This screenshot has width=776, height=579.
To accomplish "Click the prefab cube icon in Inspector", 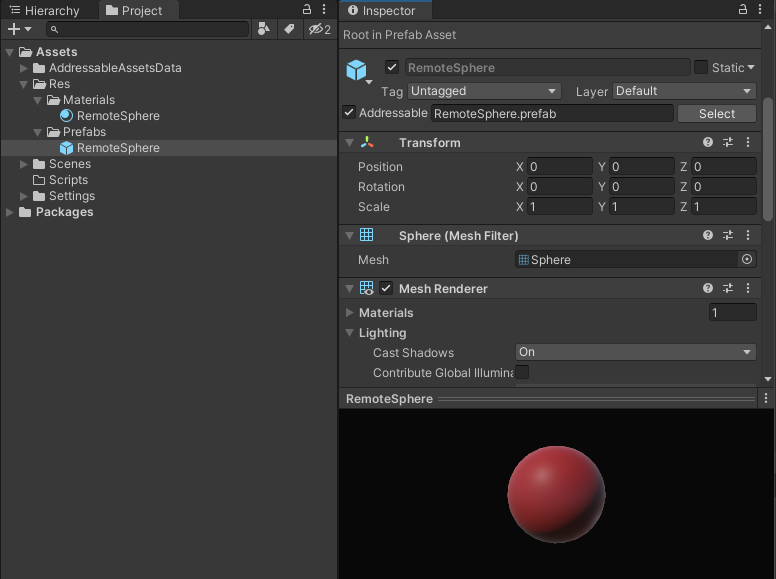I will [x=356, y=70].
